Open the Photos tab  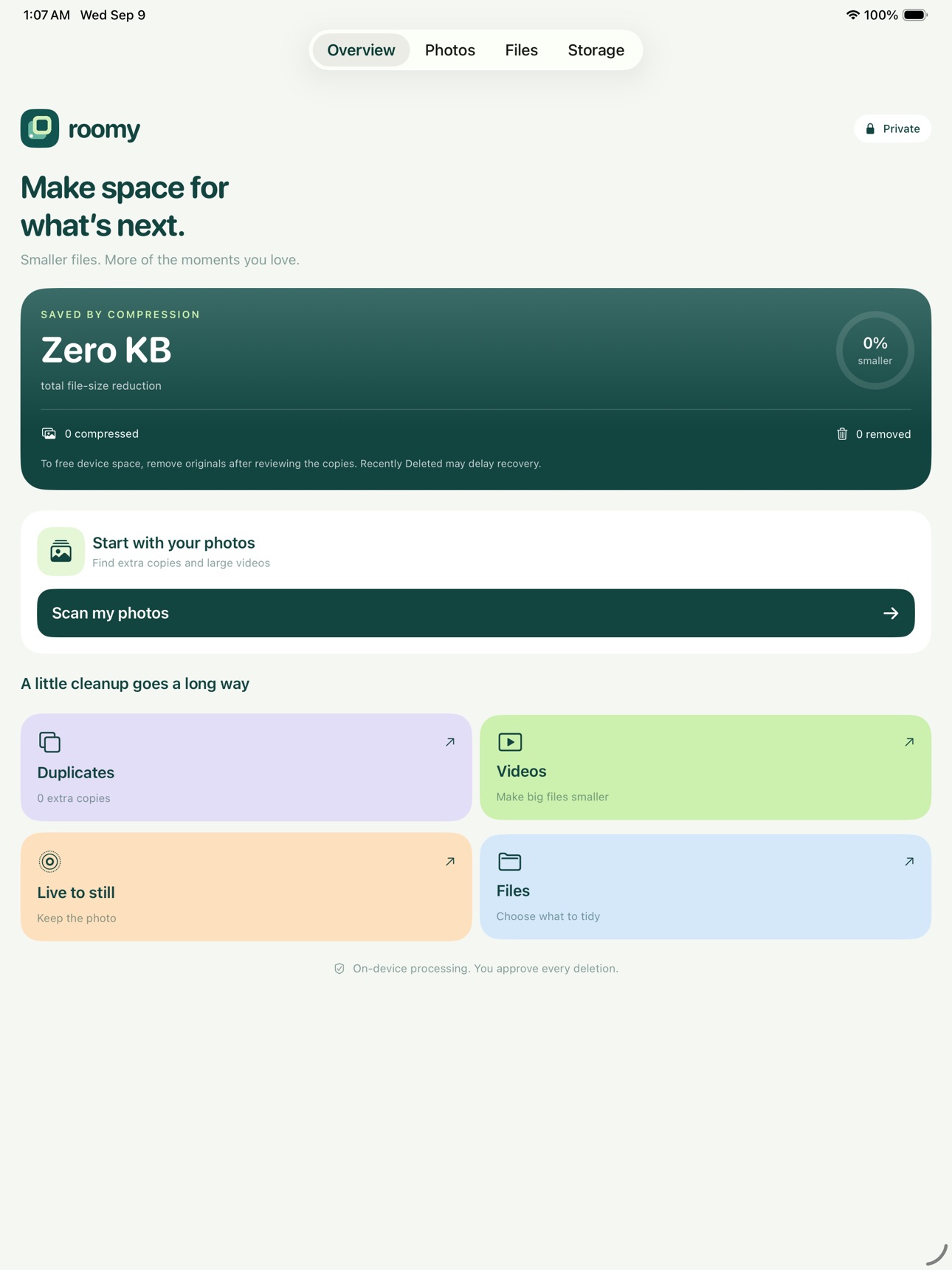coord(450,50)
